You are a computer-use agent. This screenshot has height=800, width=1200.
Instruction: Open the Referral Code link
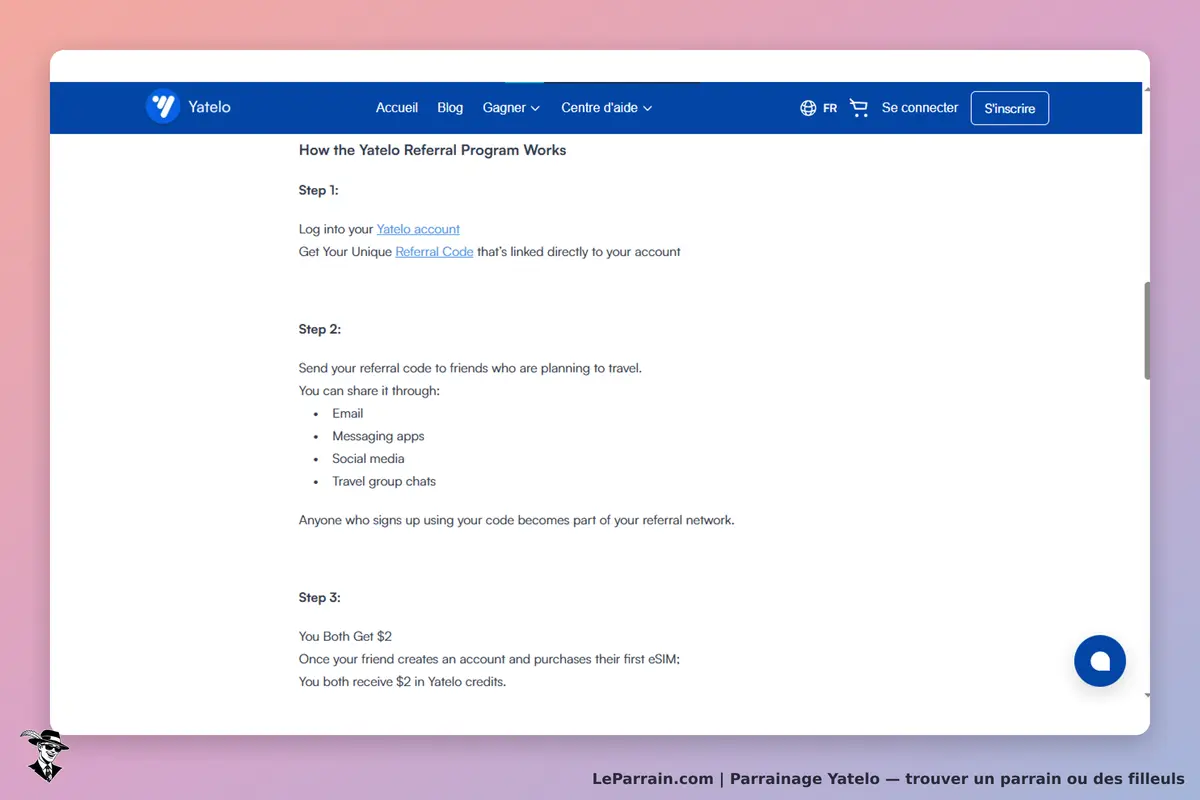(x=434, y=252)
